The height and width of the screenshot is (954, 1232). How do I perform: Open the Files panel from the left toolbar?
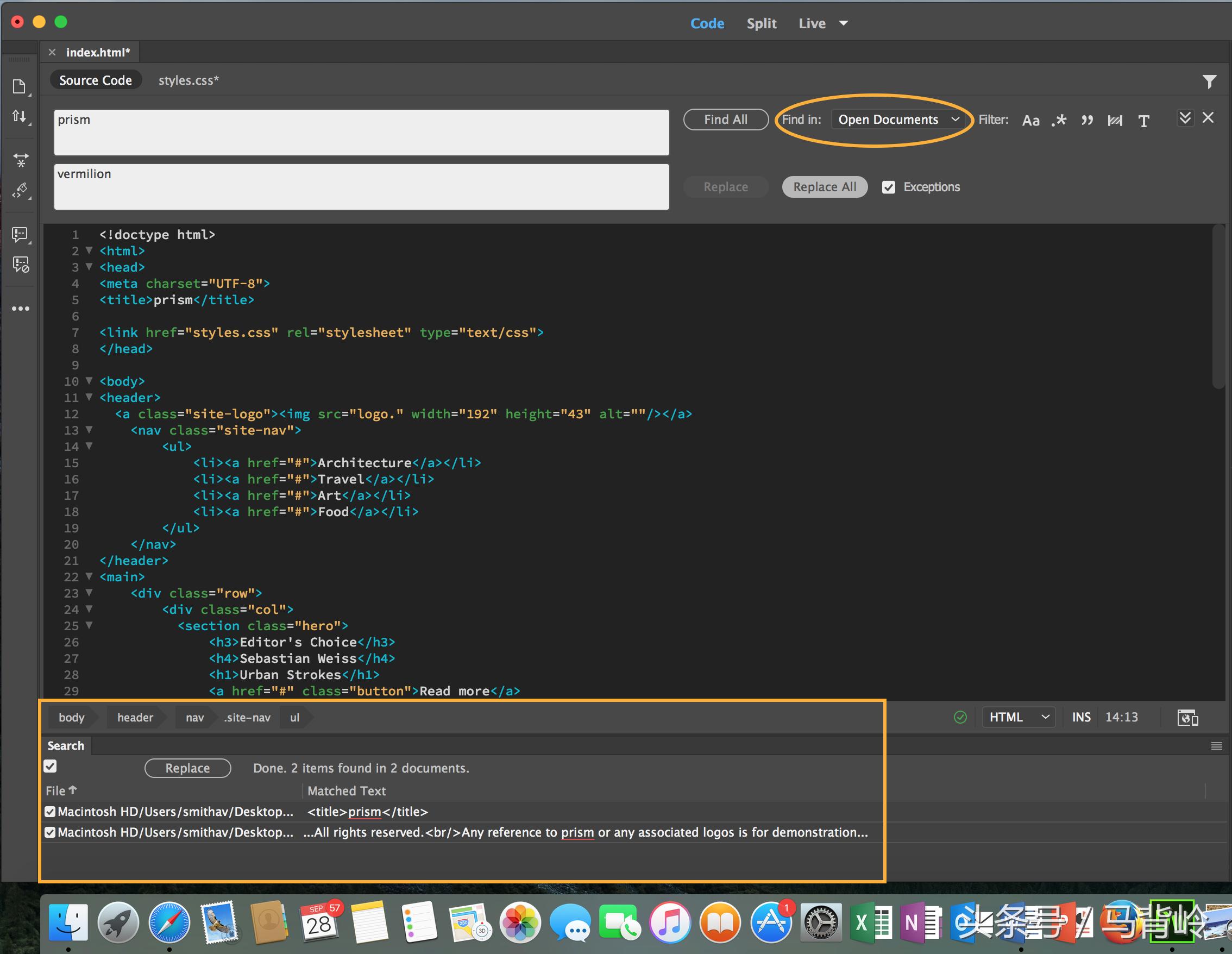(x=20, y=86)
